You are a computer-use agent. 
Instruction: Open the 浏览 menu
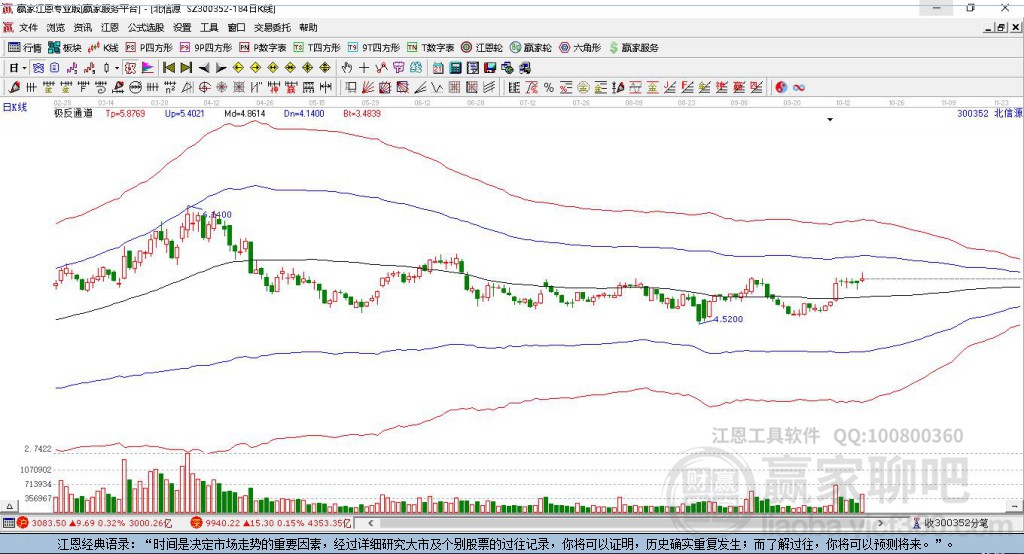click(x=56, y=27)
